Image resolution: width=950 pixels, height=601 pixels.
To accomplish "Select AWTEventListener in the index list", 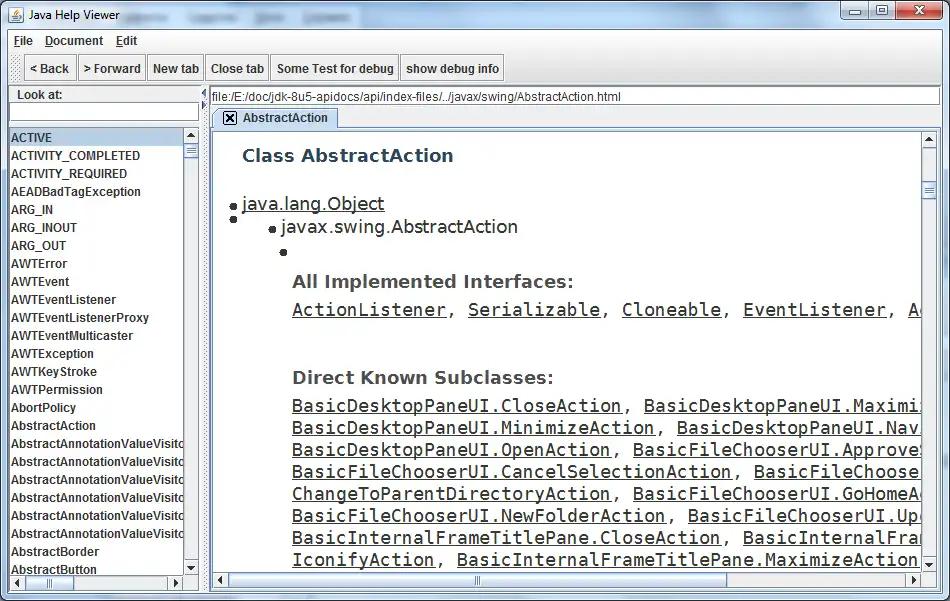I will [x=96, y=300].
